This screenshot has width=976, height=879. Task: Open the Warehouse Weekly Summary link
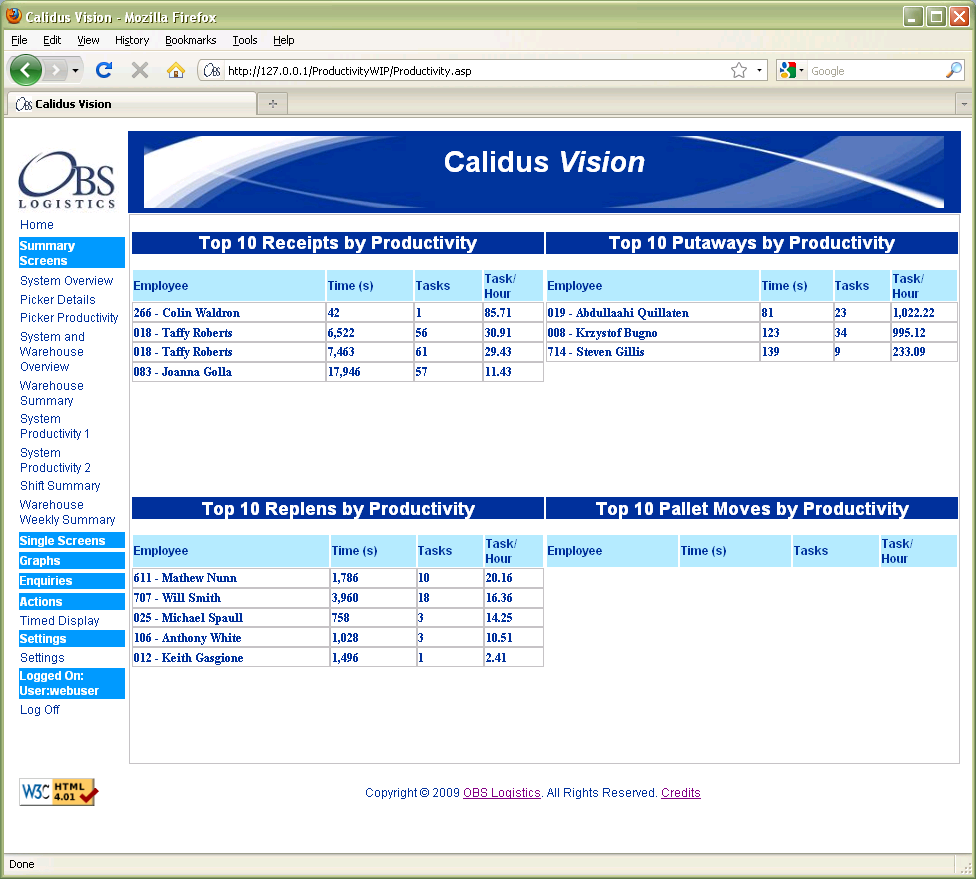pos(67,512)
